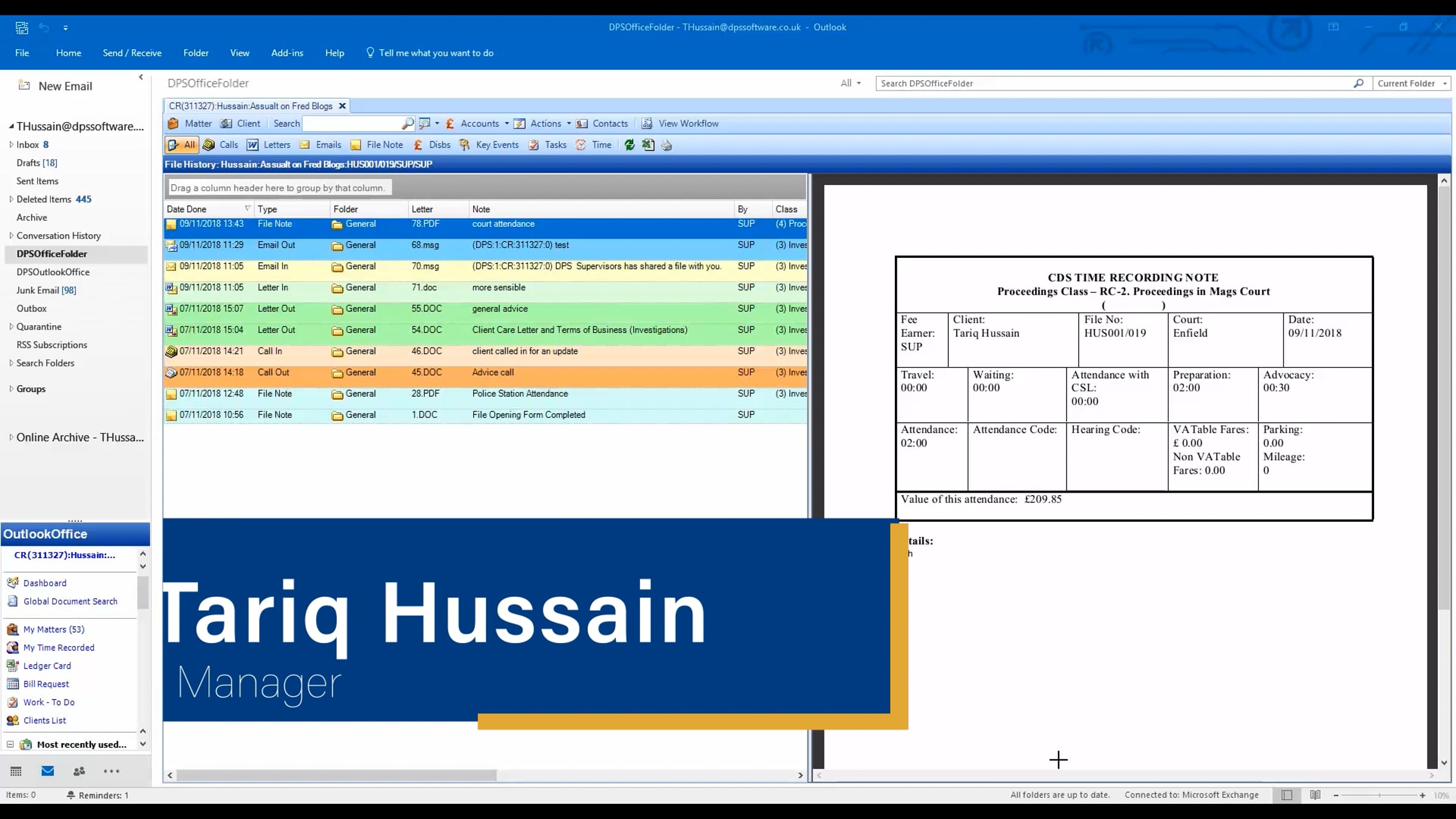Open the Send / Receive ribbon tab
Image resolution: width=1456 pixels, height=819 pixels.
[132, 53]
